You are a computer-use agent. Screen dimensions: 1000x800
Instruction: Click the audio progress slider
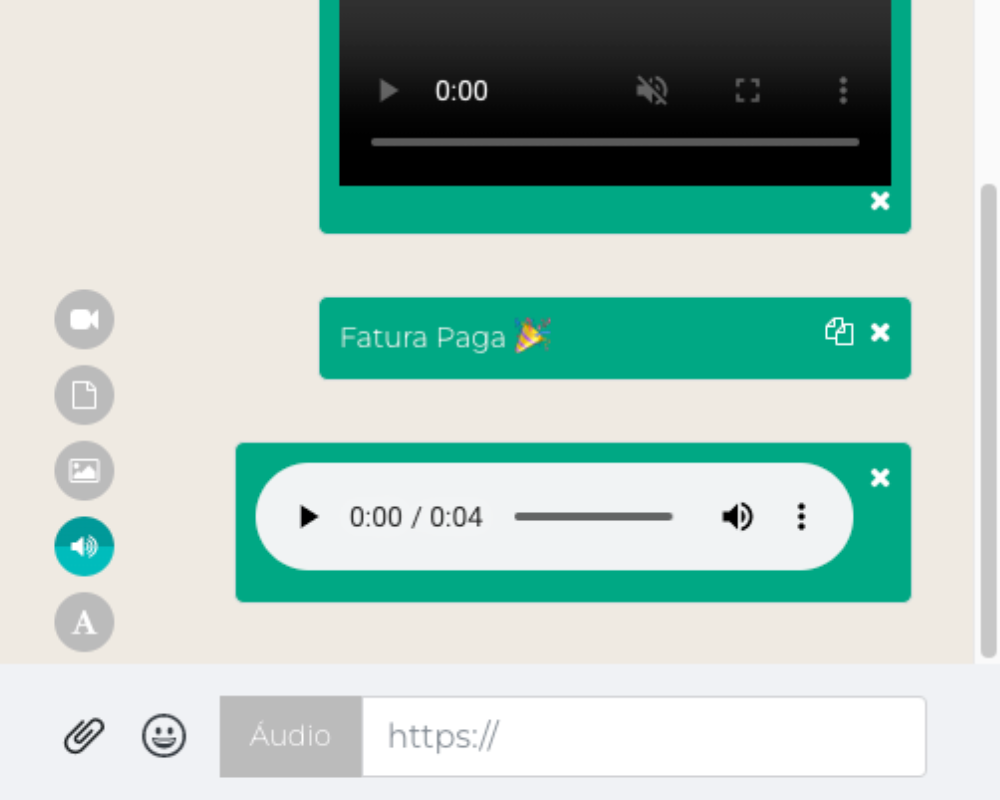(x=593, y=517)
